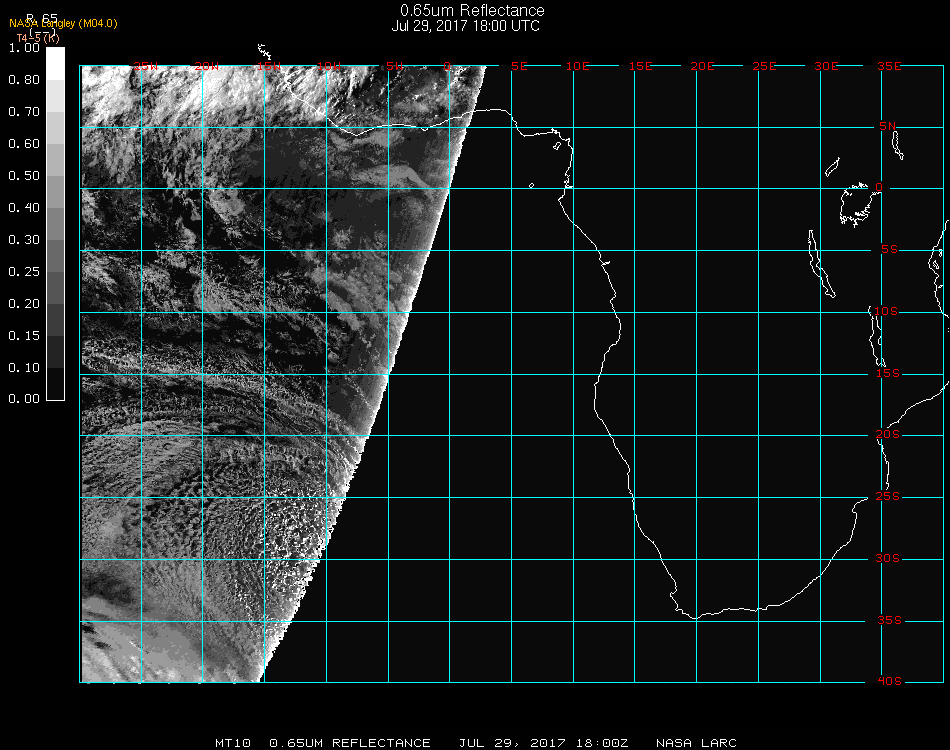
Task: Click the 25E longitude label
Action: pos(764,66)
